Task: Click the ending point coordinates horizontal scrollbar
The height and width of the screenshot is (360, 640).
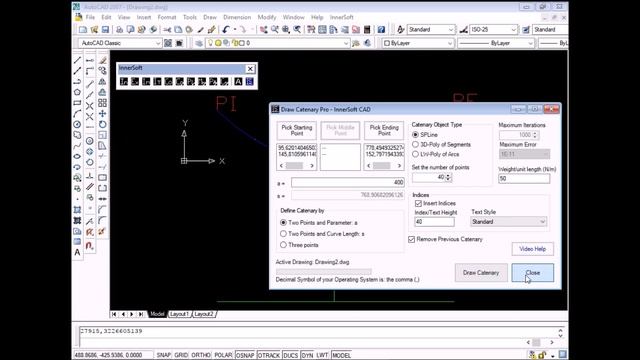Action: click(384, 166)
